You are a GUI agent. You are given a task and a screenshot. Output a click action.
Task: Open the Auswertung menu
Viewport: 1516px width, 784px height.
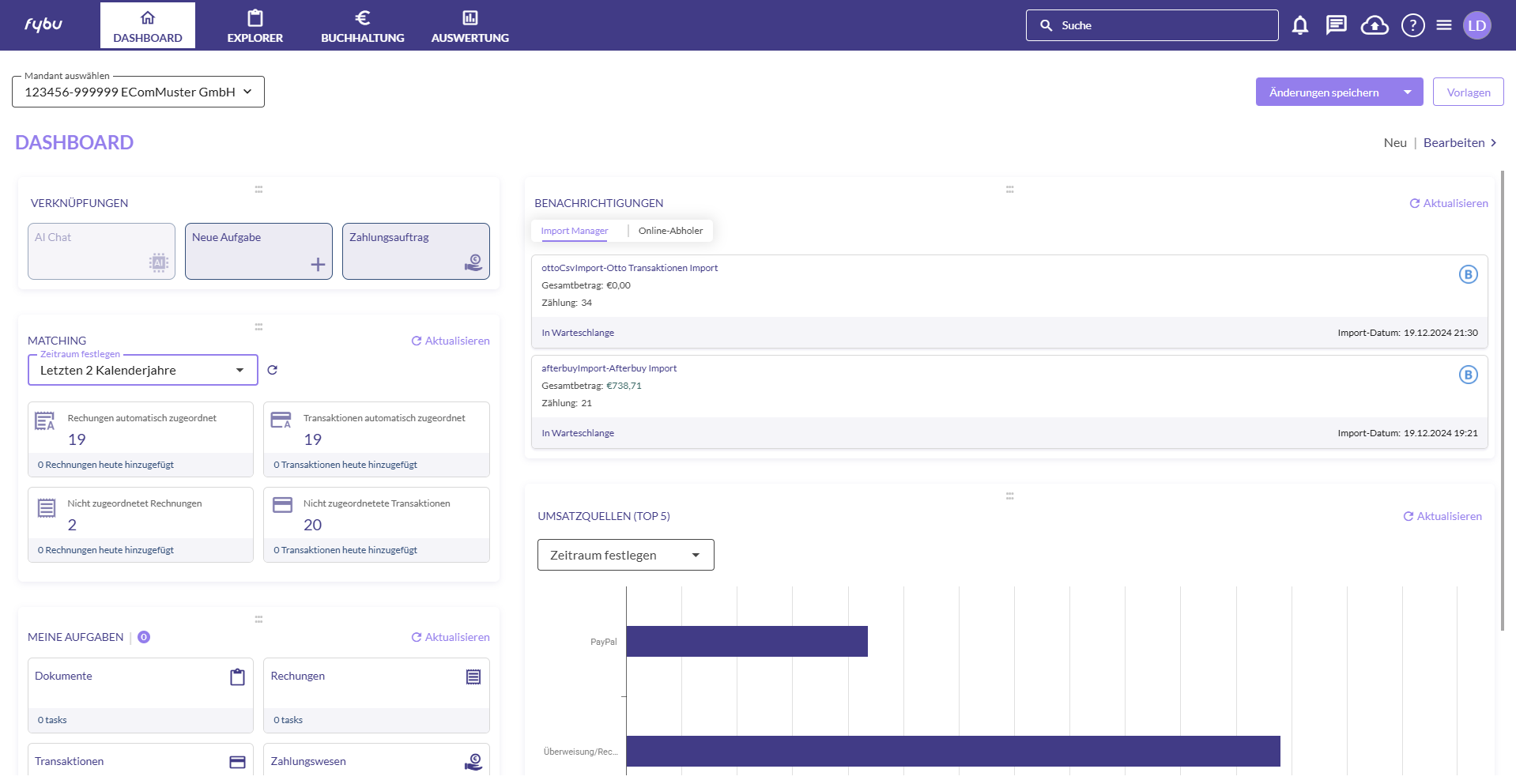coord(470,25)
